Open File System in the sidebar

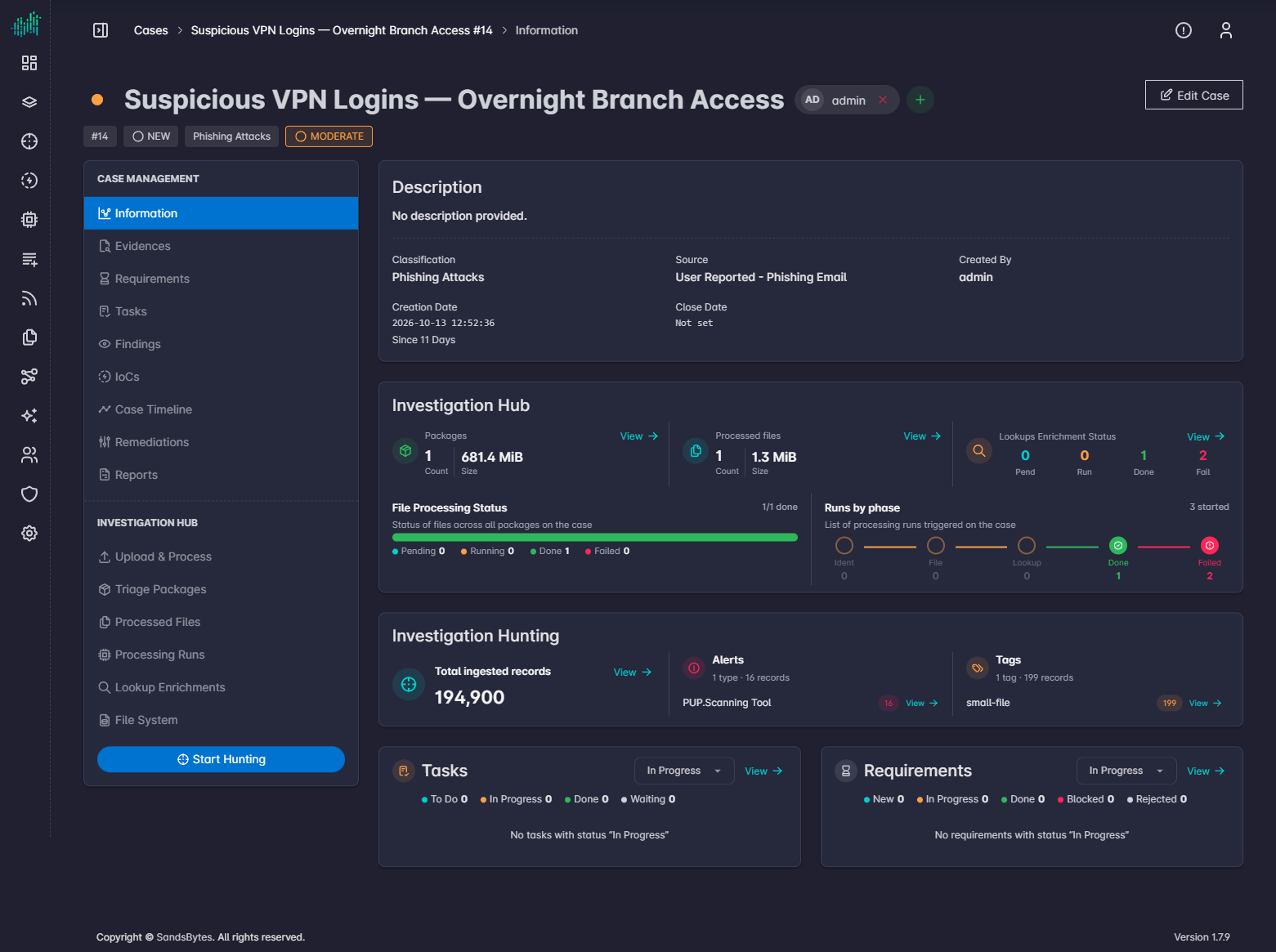221,720
